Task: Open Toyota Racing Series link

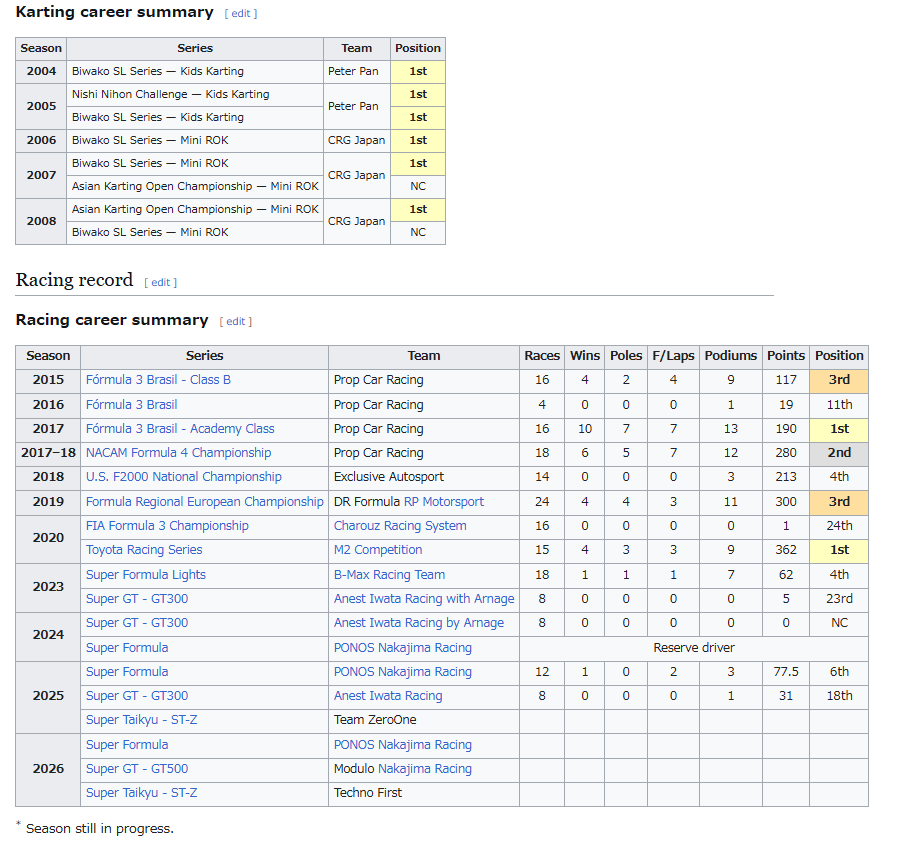Action: click(144, 550)
